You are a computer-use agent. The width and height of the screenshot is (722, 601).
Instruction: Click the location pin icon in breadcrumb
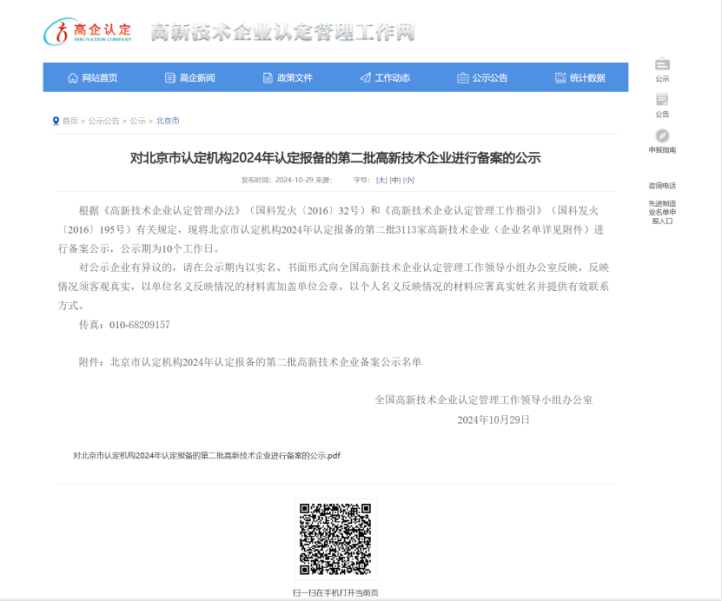[x=56, y=121]
